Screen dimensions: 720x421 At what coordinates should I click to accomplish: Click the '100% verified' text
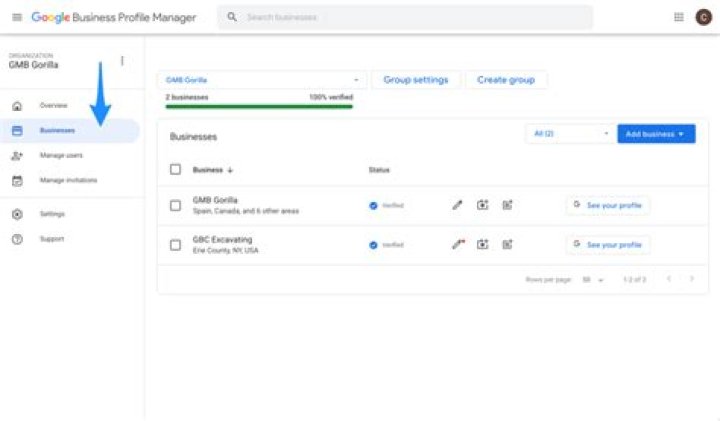pos(331,97)
